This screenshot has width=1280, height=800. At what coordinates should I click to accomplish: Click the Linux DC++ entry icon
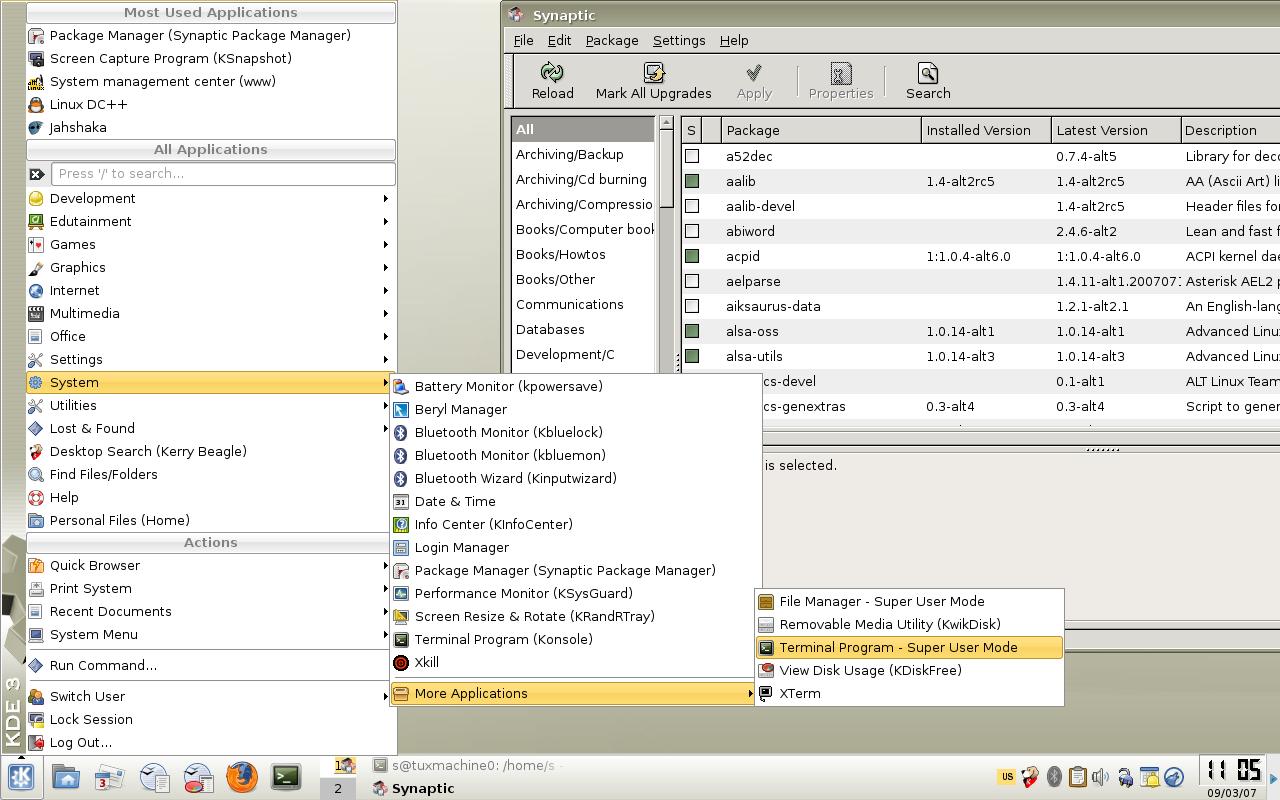[x=36, y=104]
